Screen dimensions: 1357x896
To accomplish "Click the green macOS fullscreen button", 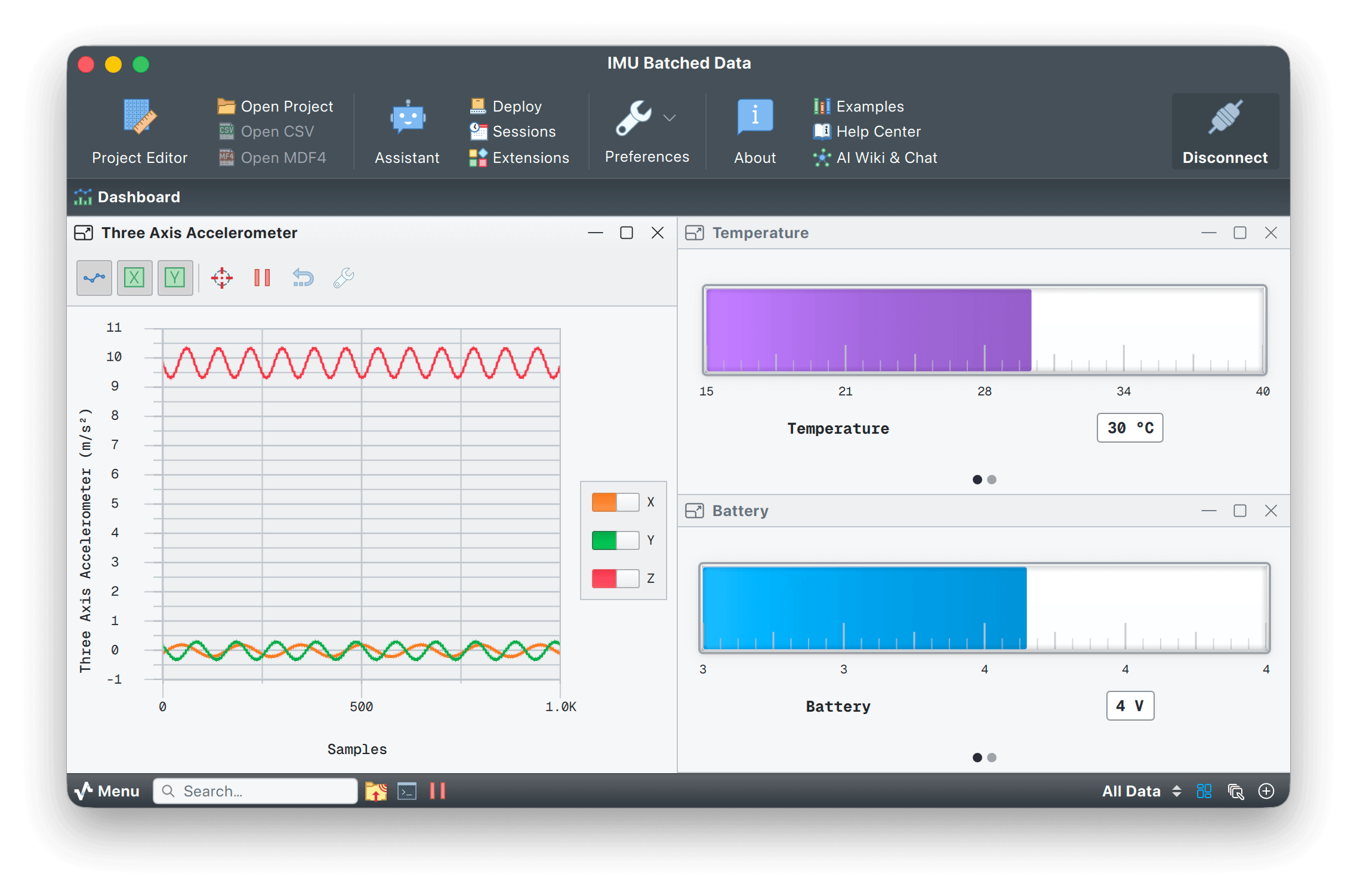I will click(141, 64).
